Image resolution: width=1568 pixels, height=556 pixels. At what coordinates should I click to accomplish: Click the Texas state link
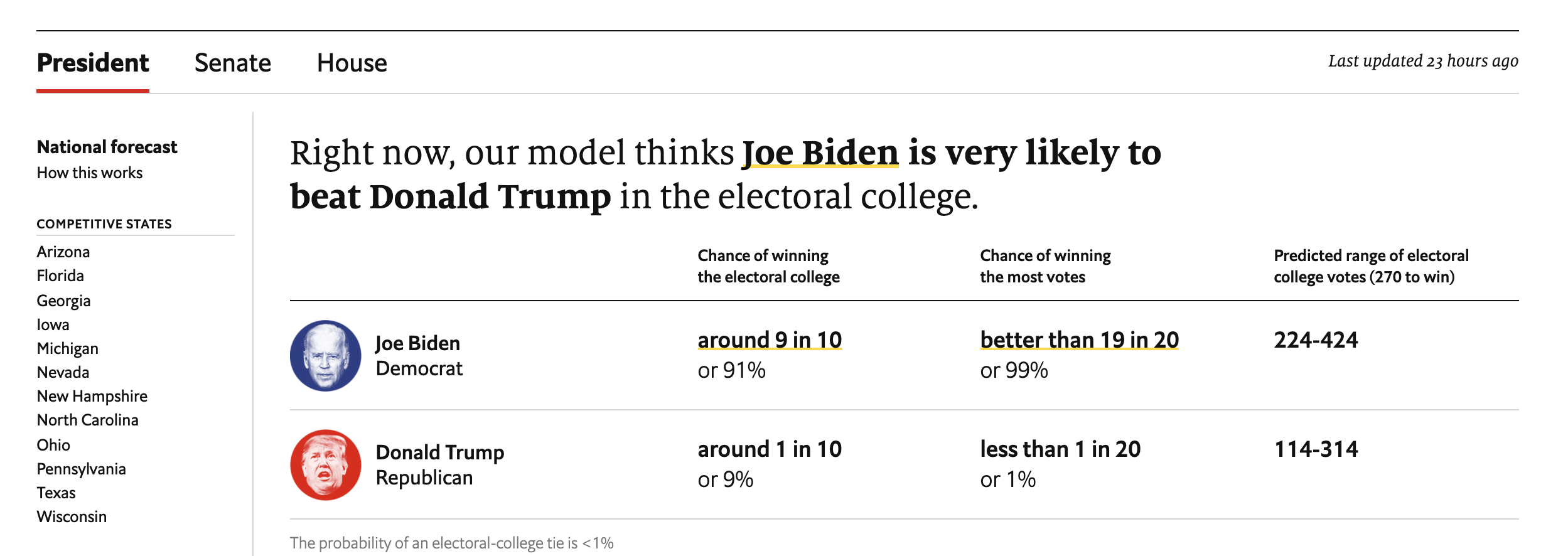click(56, 493)
